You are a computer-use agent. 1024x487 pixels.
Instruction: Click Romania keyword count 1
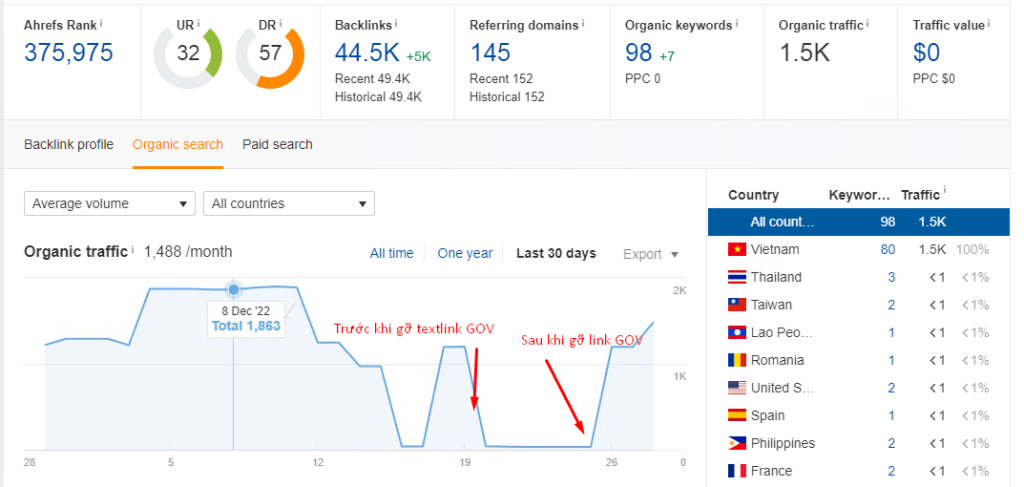891,360
